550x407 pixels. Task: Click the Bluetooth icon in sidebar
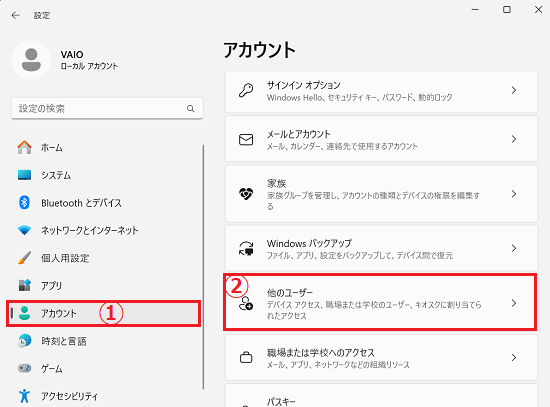(24, 202)
